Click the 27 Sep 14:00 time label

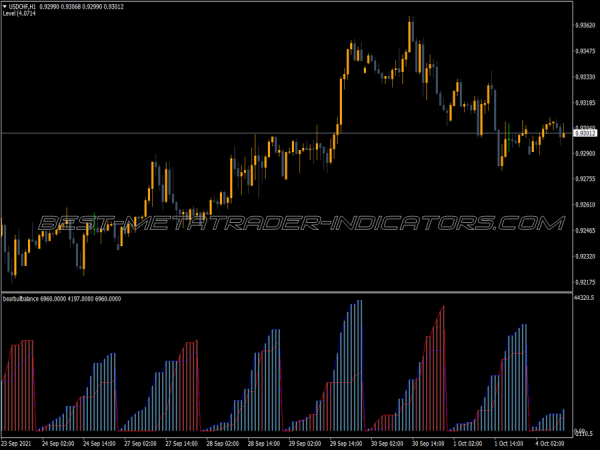click(x=181, y=443)
